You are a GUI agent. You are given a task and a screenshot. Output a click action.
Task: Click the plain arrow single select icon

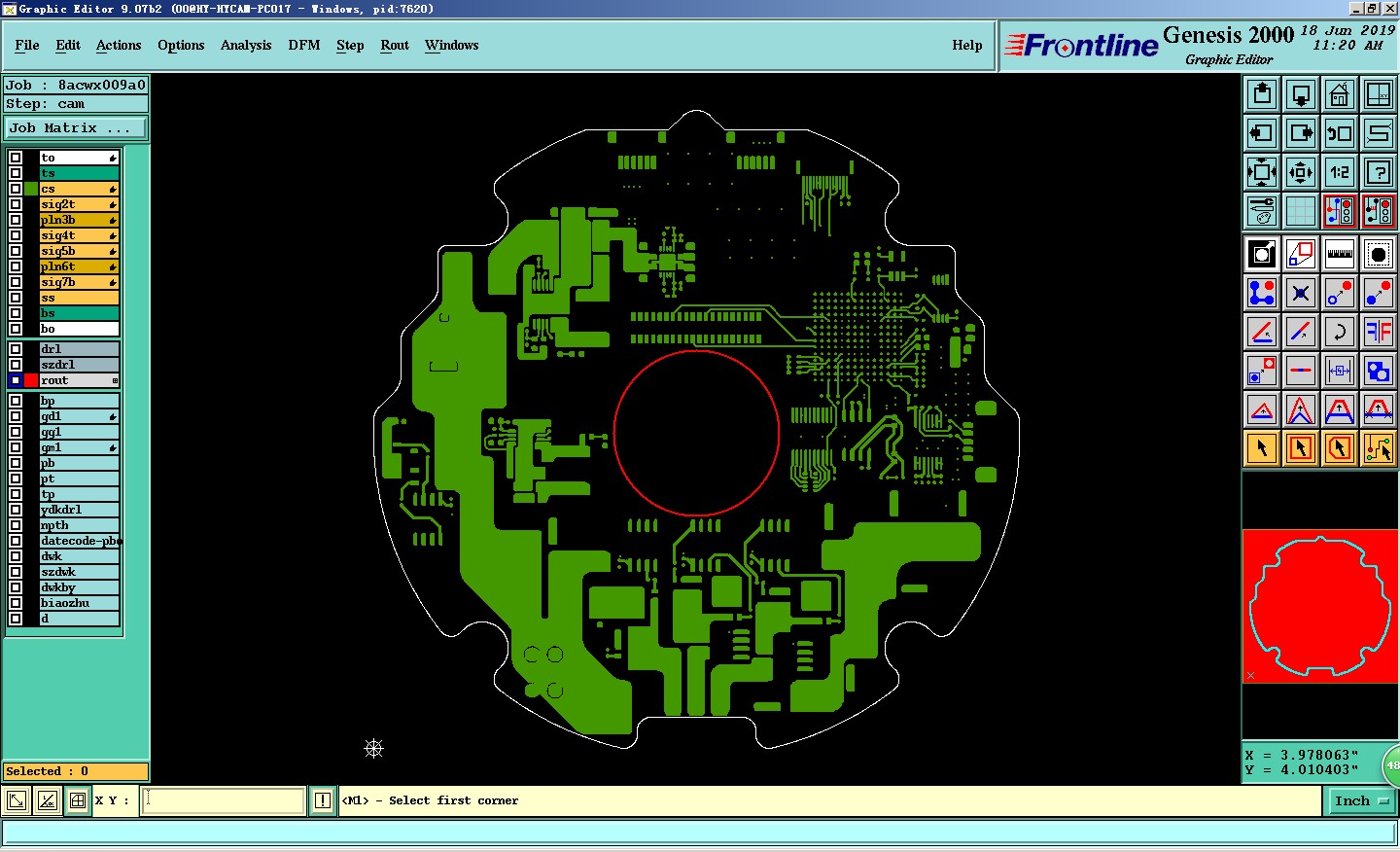pos(1262,448)
